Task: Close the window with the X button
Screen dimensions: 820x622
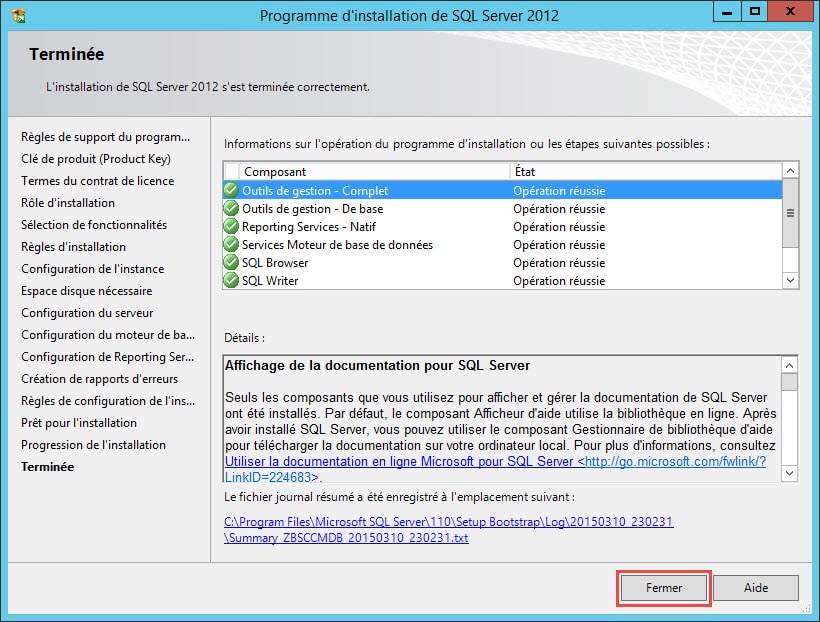Action: coord(790,12)
